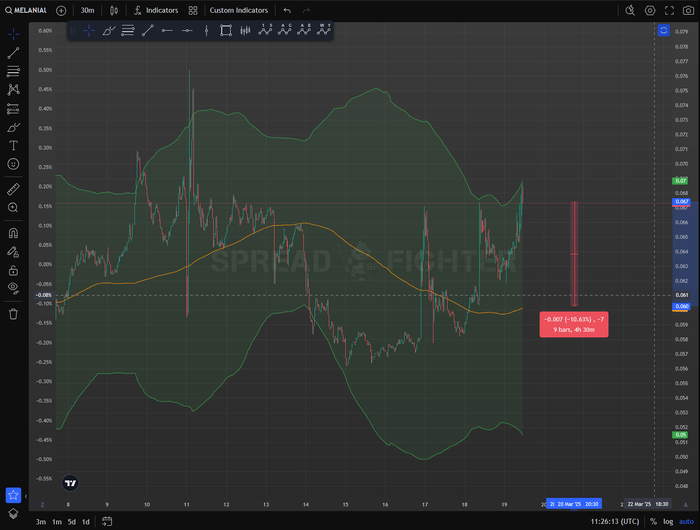
Task: Open the forecasting and position tools in the left sidebar
Action: tap(13, 109)
